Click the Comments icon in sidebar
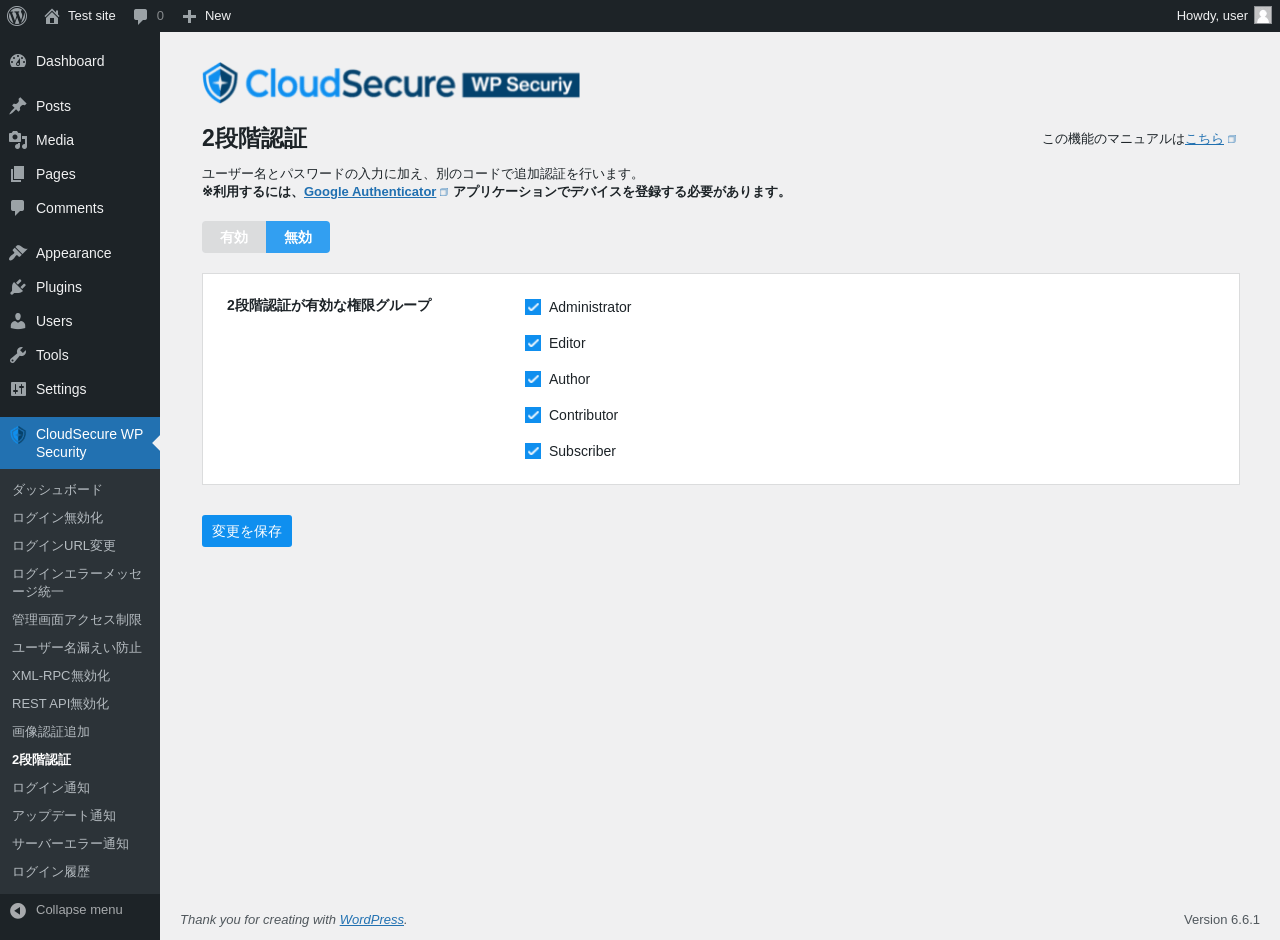The width and height of the screenshot is (1280, 940). click(x=18, y=208)
